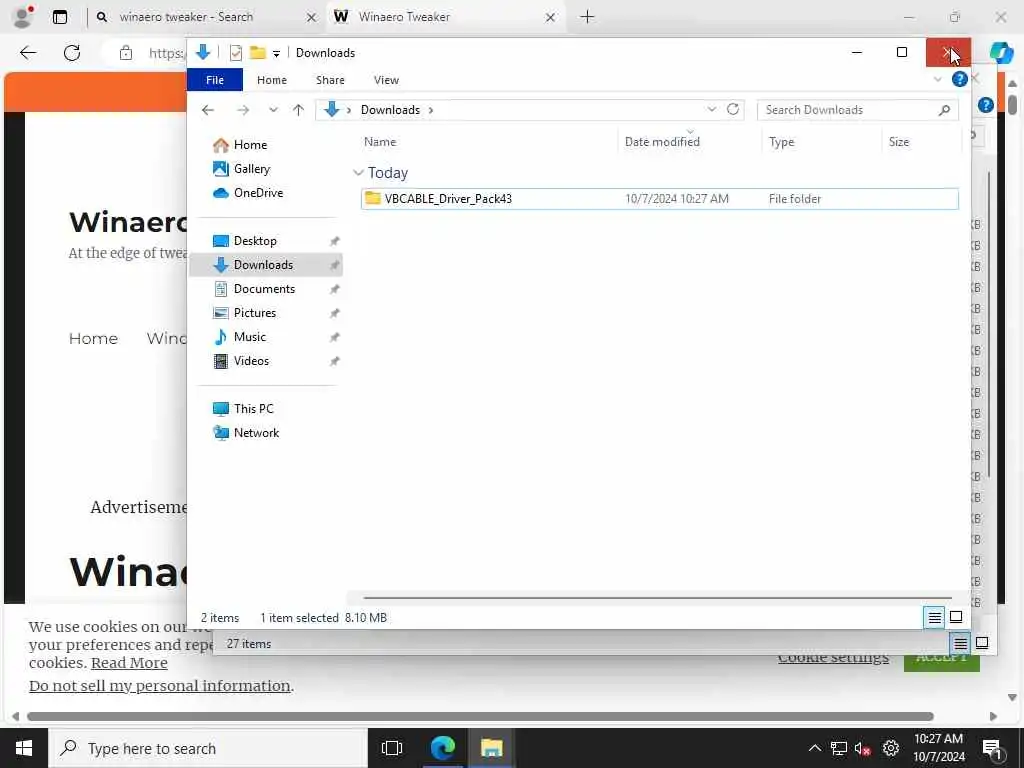The width and height of the screenshot is (1024, 768).
Task: Open browser tab actions menu icon
Action: tap(60, 17)
